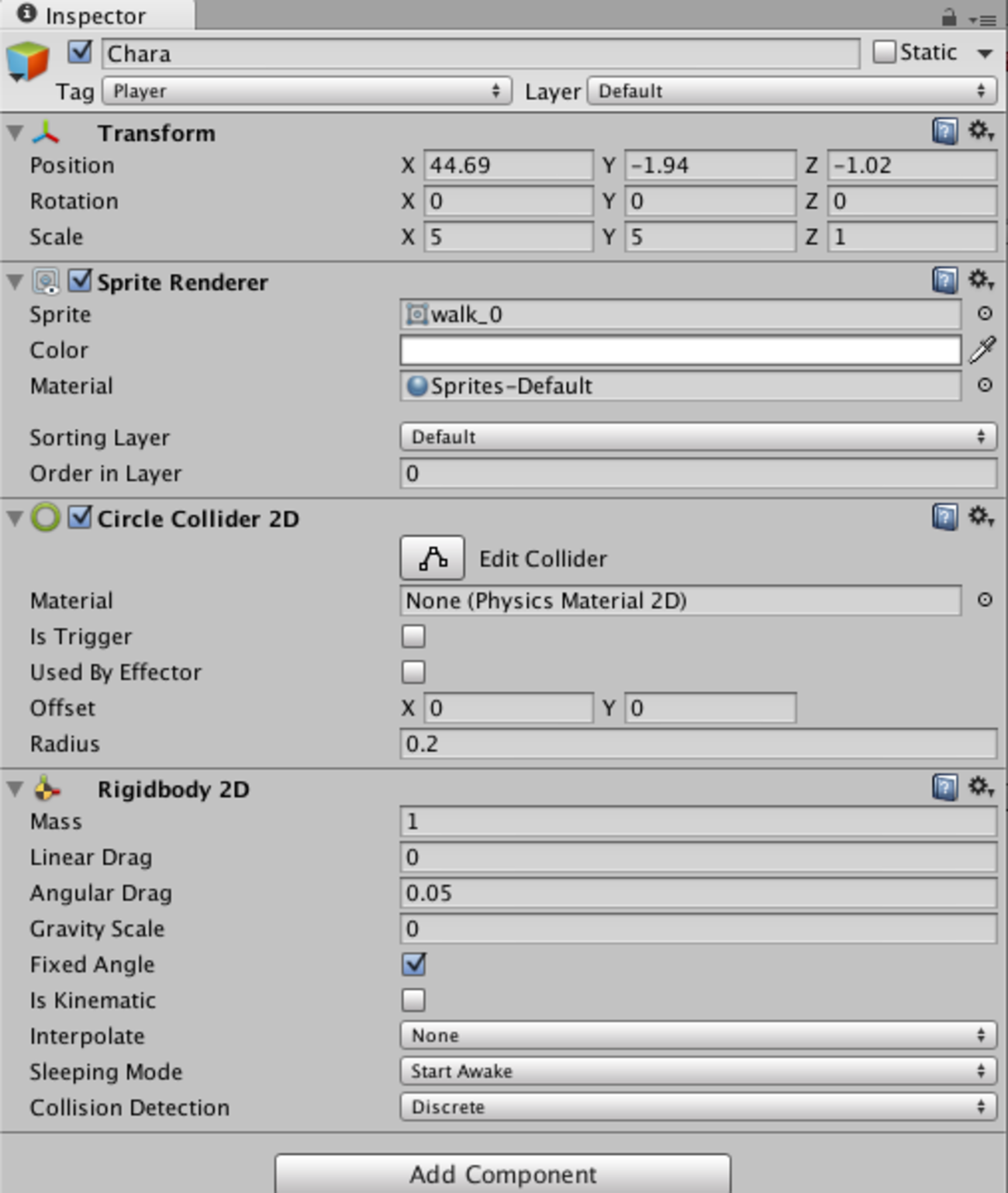The image size is (1008, 1193).
Task: Disable the Circle Collider 2D checkbox
Action: tap(80, 517)
